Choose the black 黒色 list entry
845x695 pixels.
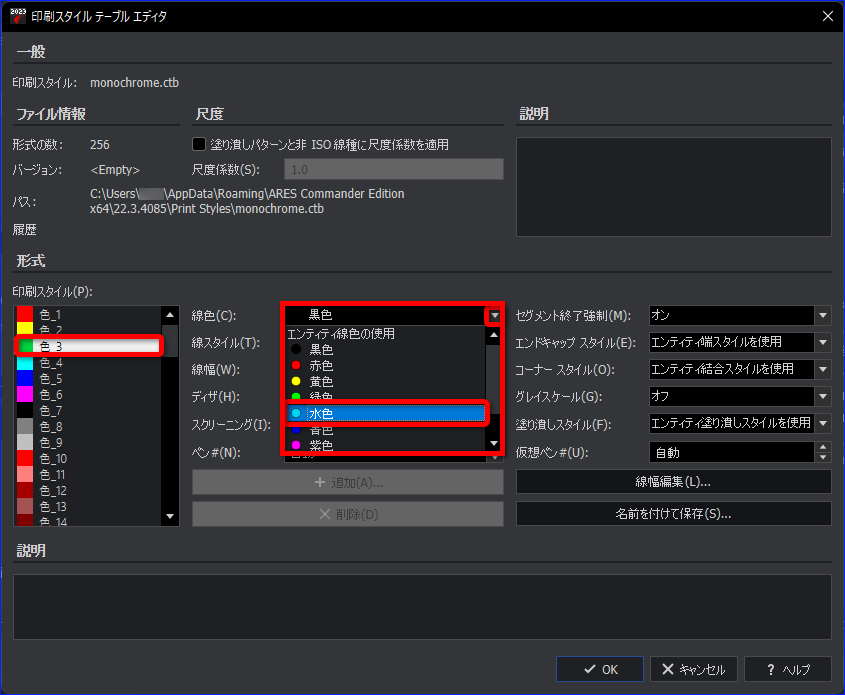pyautogui.click(x=386, y=350)
